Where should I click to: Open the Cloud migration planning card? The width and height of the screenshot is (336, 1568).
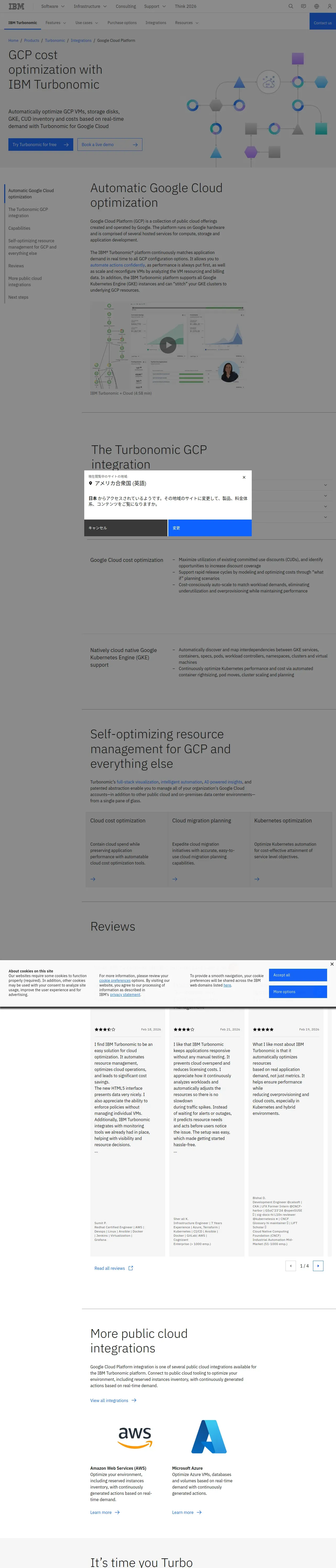coord(208,849)
